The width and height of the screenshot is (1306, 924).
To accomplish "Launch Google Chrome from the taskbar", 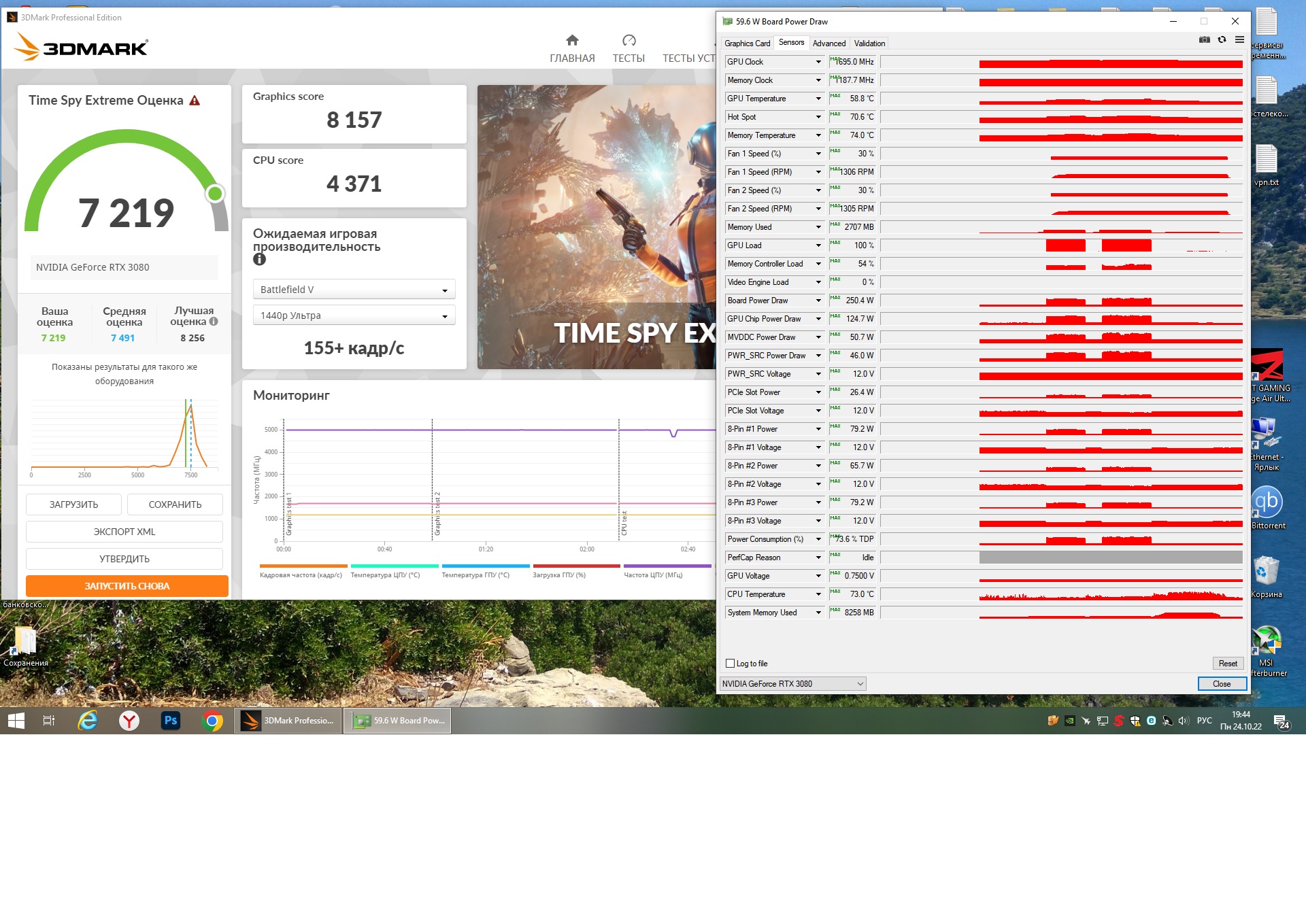I will pyautogui.click(x=212, y=721).
